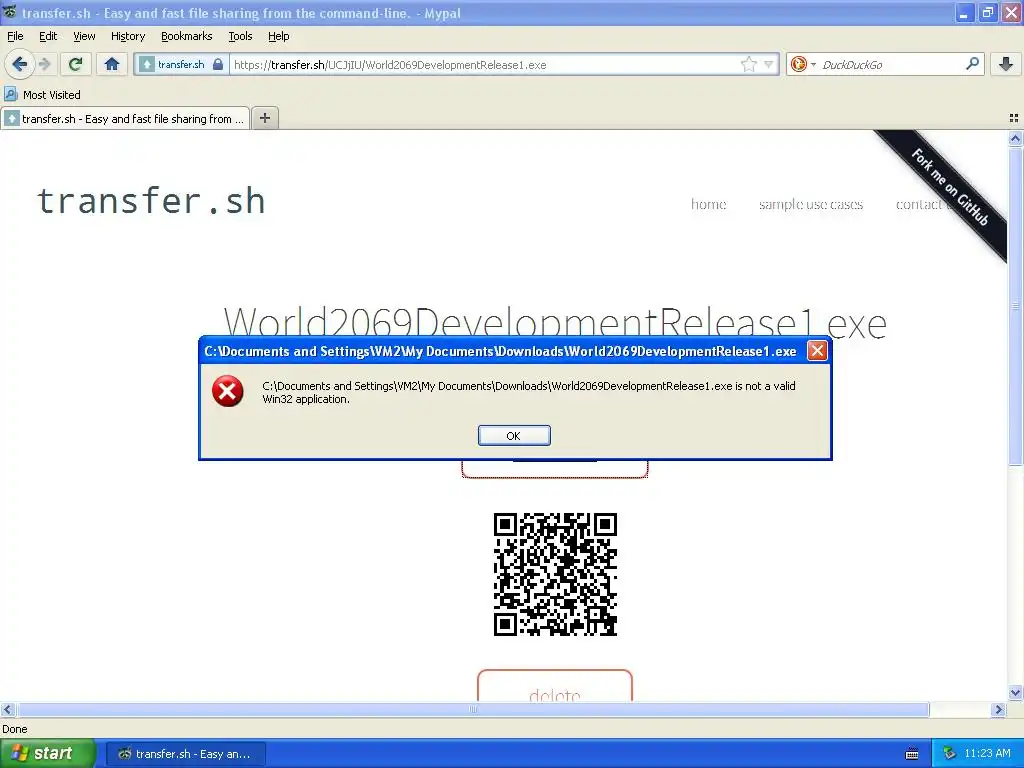The height and width of the screenshot is (768, 1024).
Task: Click horizontal scrollbar left arrow
Action: (x=7, y=709)
